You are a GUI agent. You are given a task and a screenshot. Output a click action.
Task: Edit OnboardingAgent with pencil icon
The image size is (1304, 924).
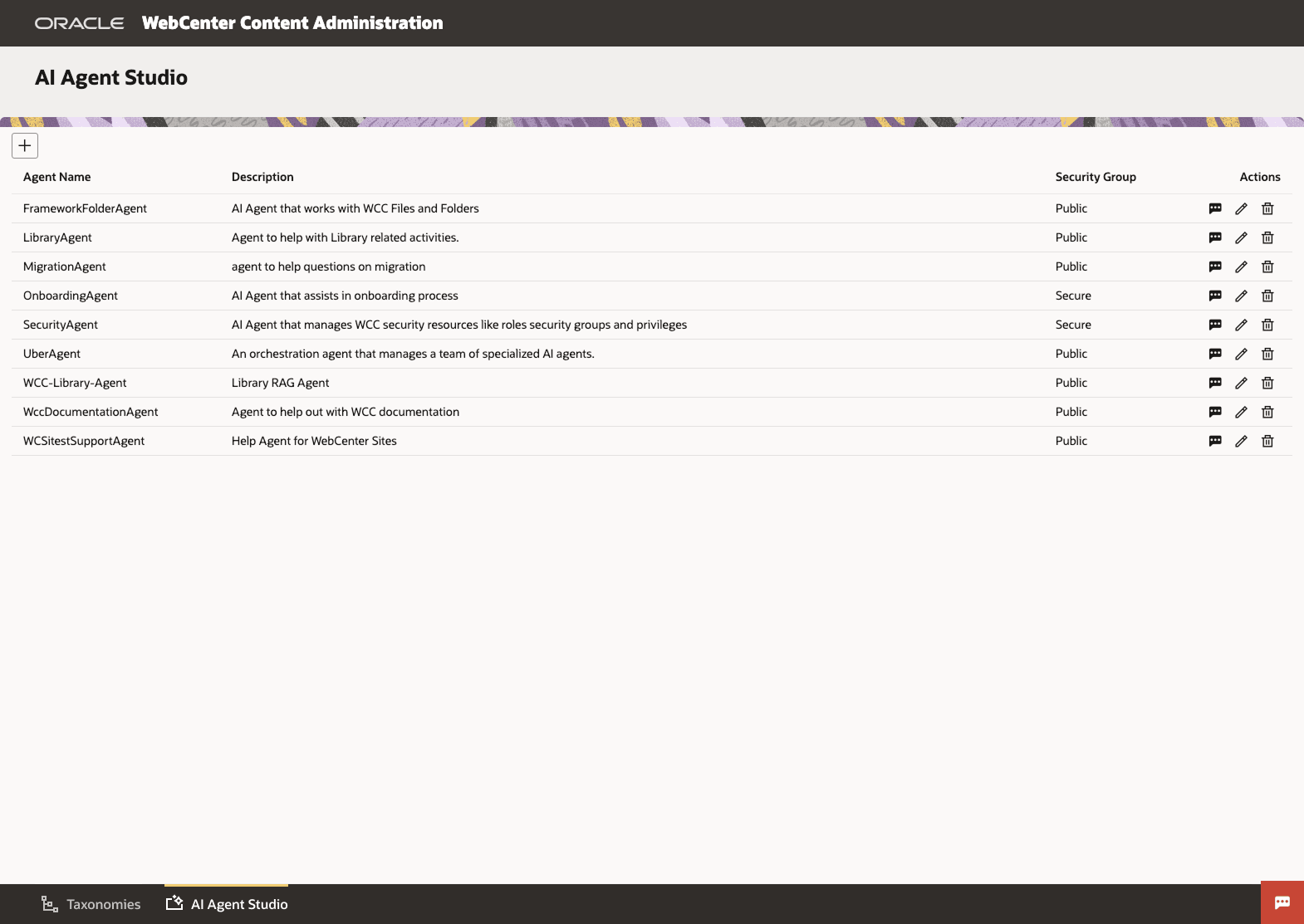(1241, 296)
